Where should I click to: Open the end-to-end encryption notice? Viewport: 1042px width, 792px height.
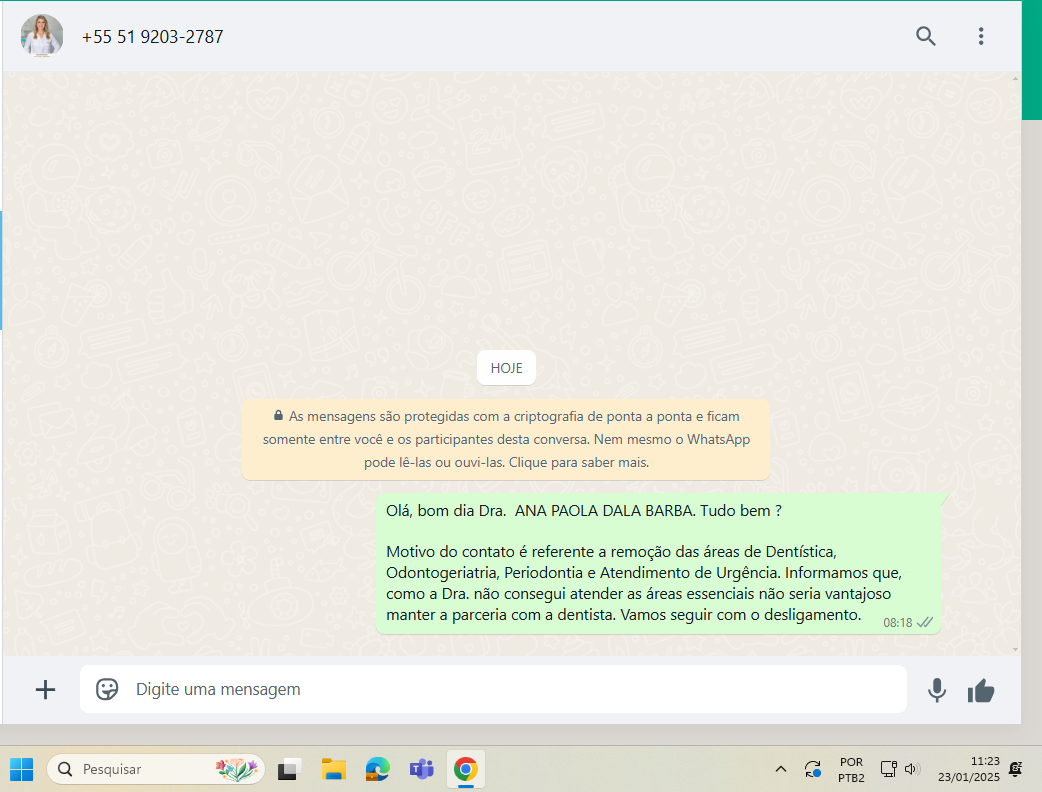[x=506, y=439]
